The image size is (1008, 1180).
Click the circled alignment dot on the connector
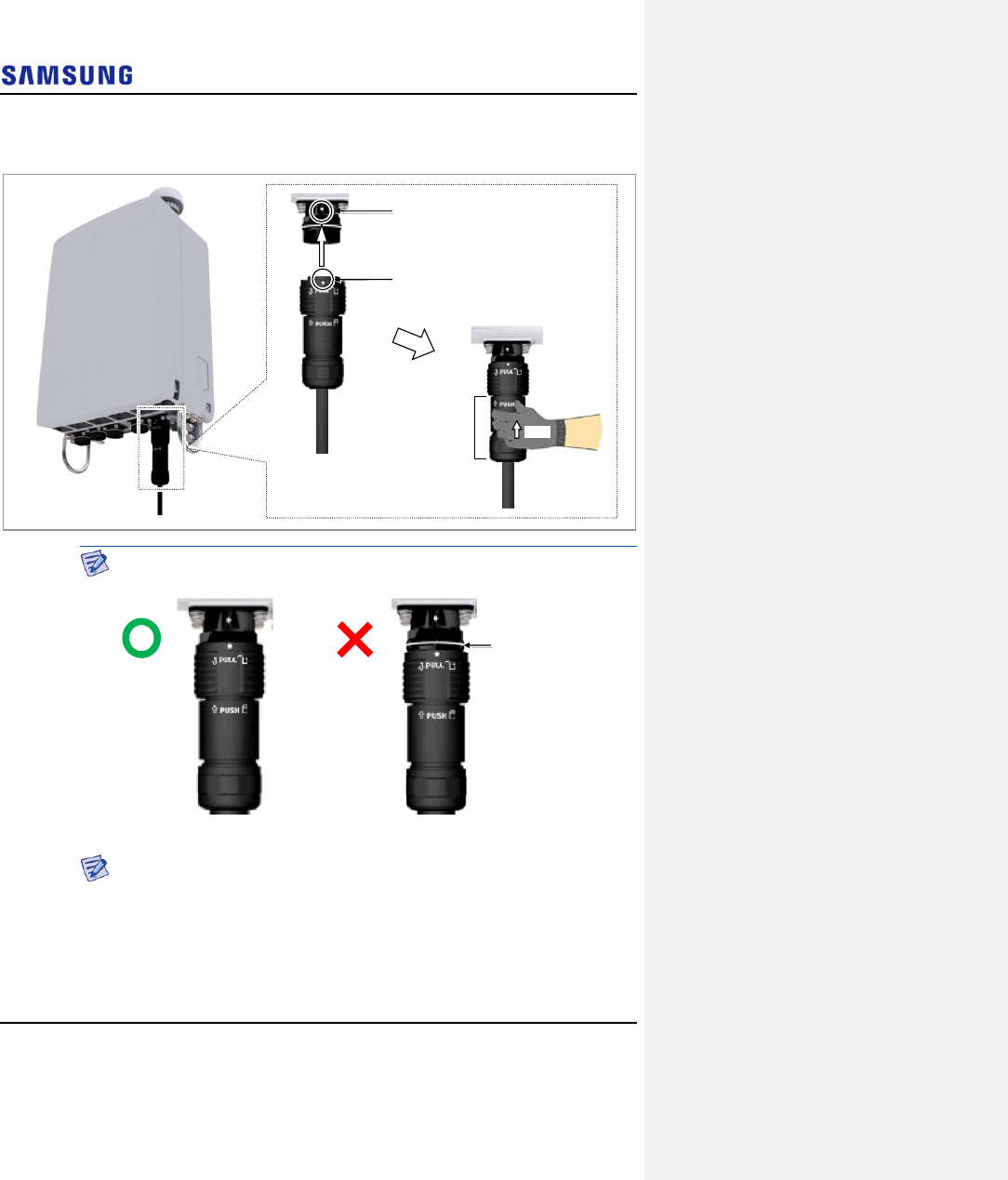(x=323, y=278)
